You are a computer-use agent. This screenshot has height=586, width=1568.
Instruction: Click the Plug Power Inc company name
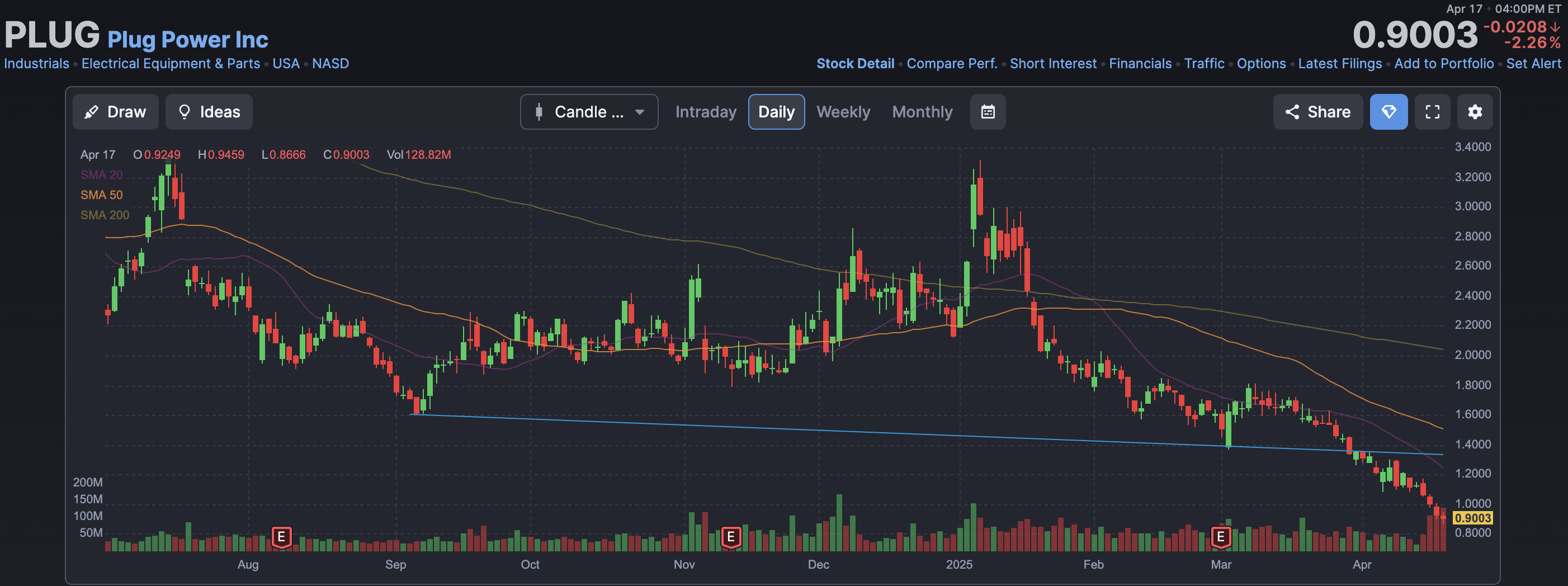pyautogui.click(x=187, y=40)
